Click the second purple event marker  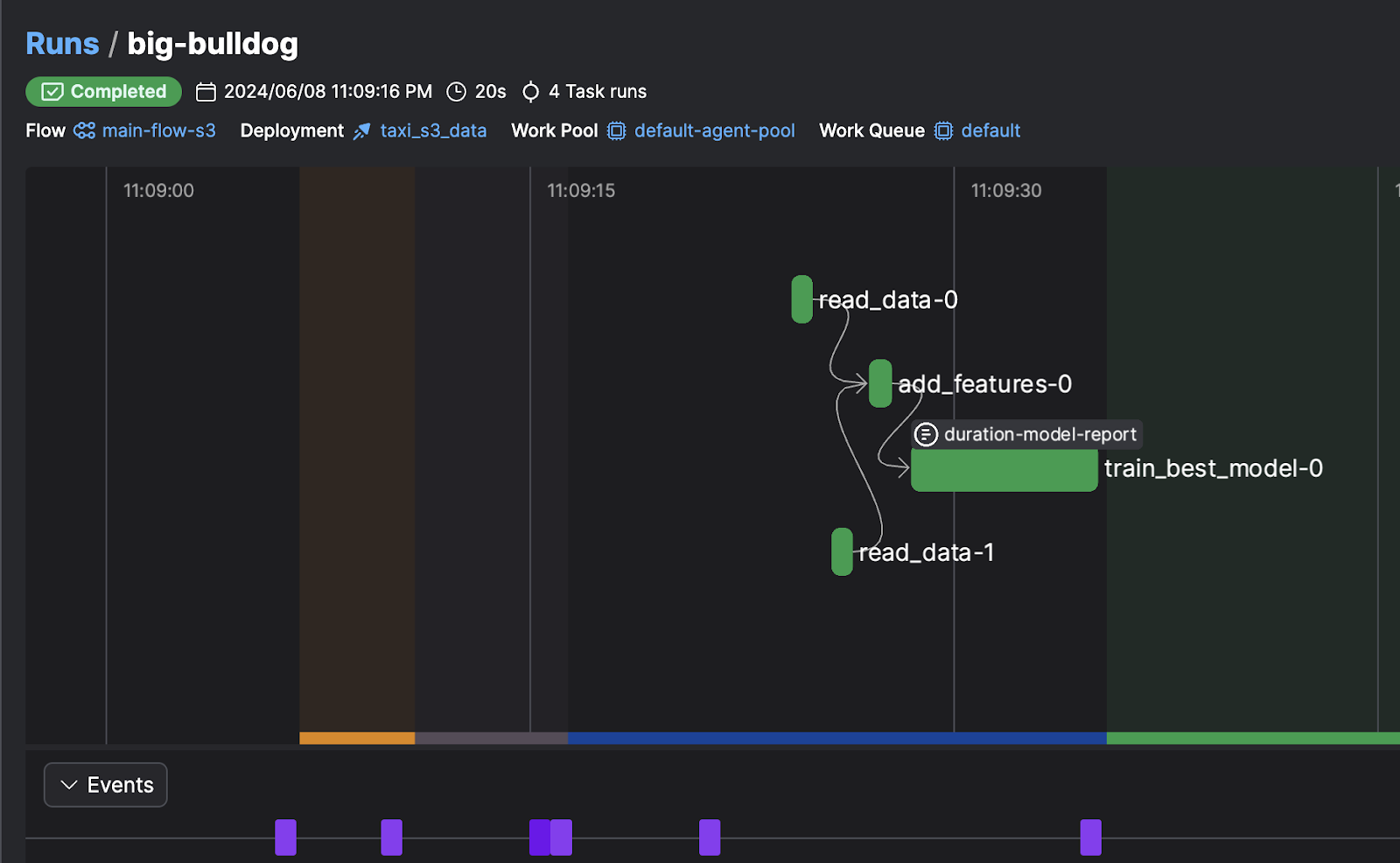(x=391, y=838)
